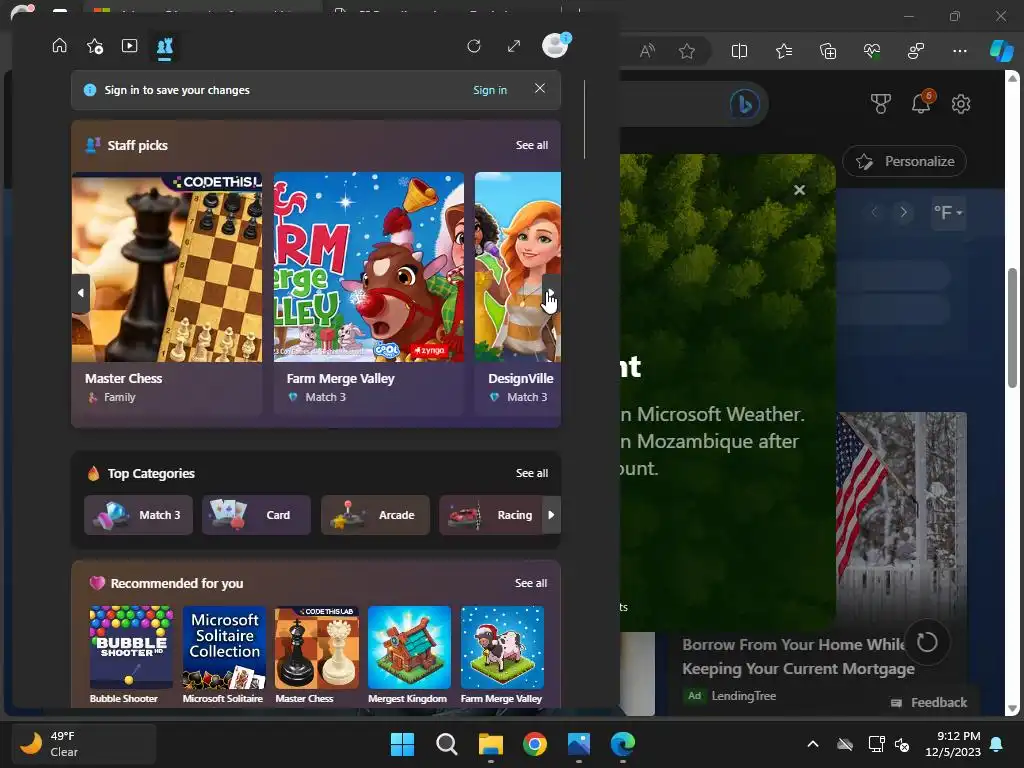Go to previous staff picks with left arrow
This screenshot has height=768, width=1024.
pyautogui.click(x=80, y=293)
